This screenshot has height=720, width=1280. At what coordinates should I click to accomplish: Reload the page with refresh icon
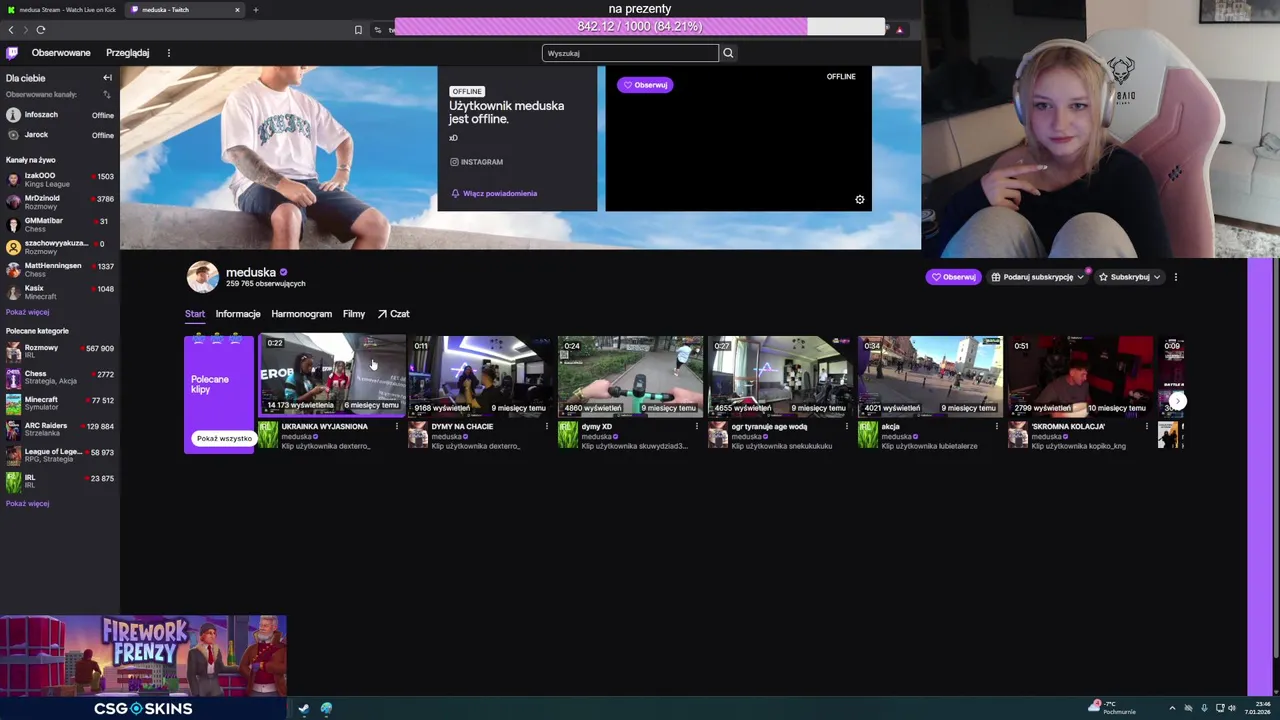point(40,30)
